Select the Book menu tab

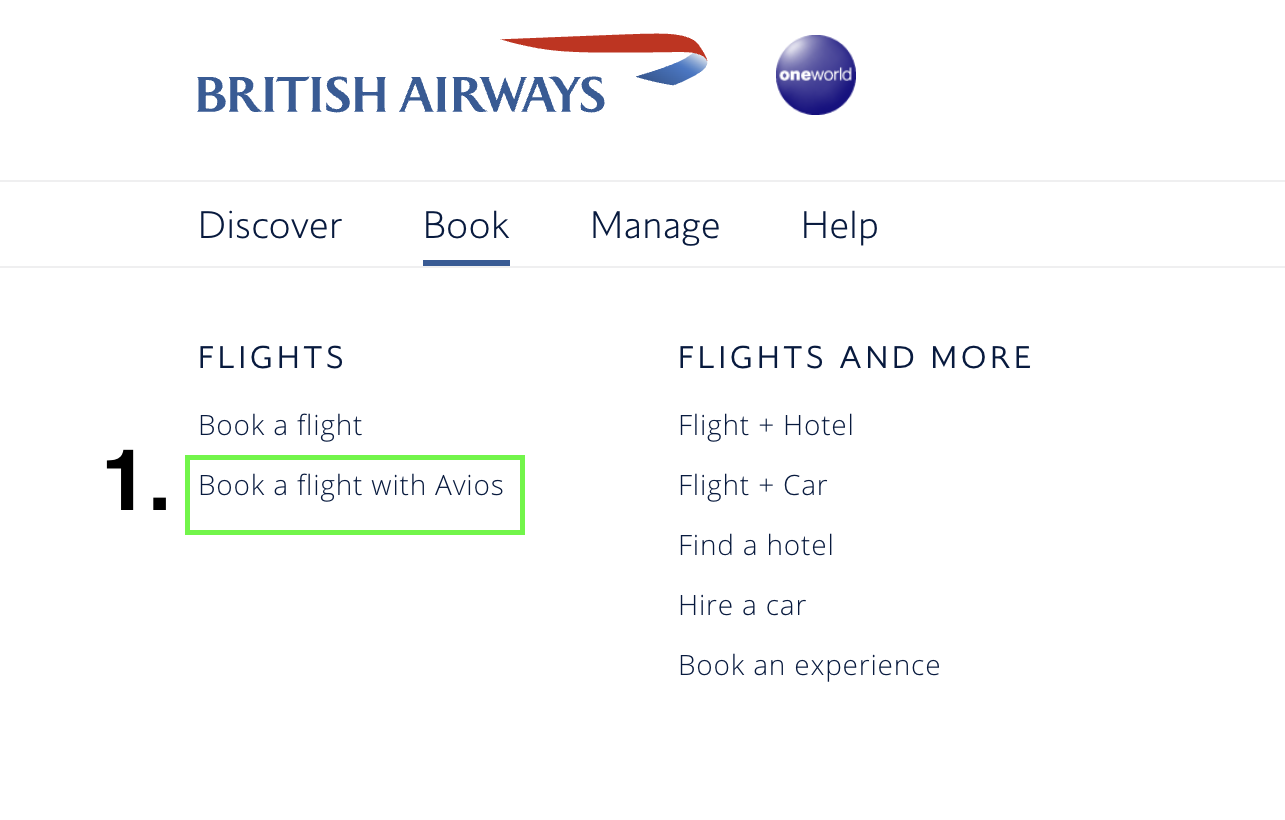tap(466, 226)
